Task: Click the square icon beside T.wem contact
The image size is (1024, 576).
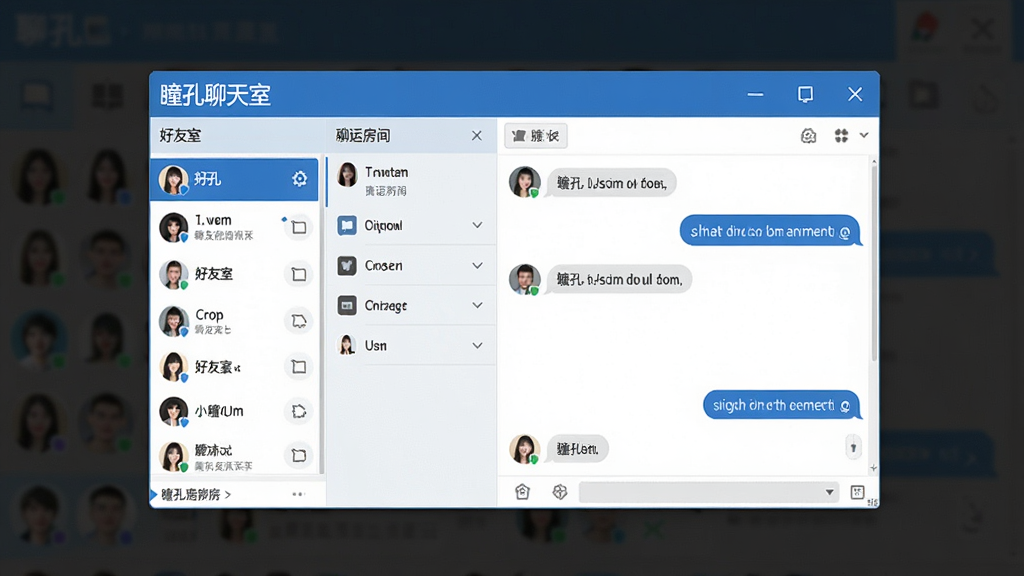Action: (299, 227)
